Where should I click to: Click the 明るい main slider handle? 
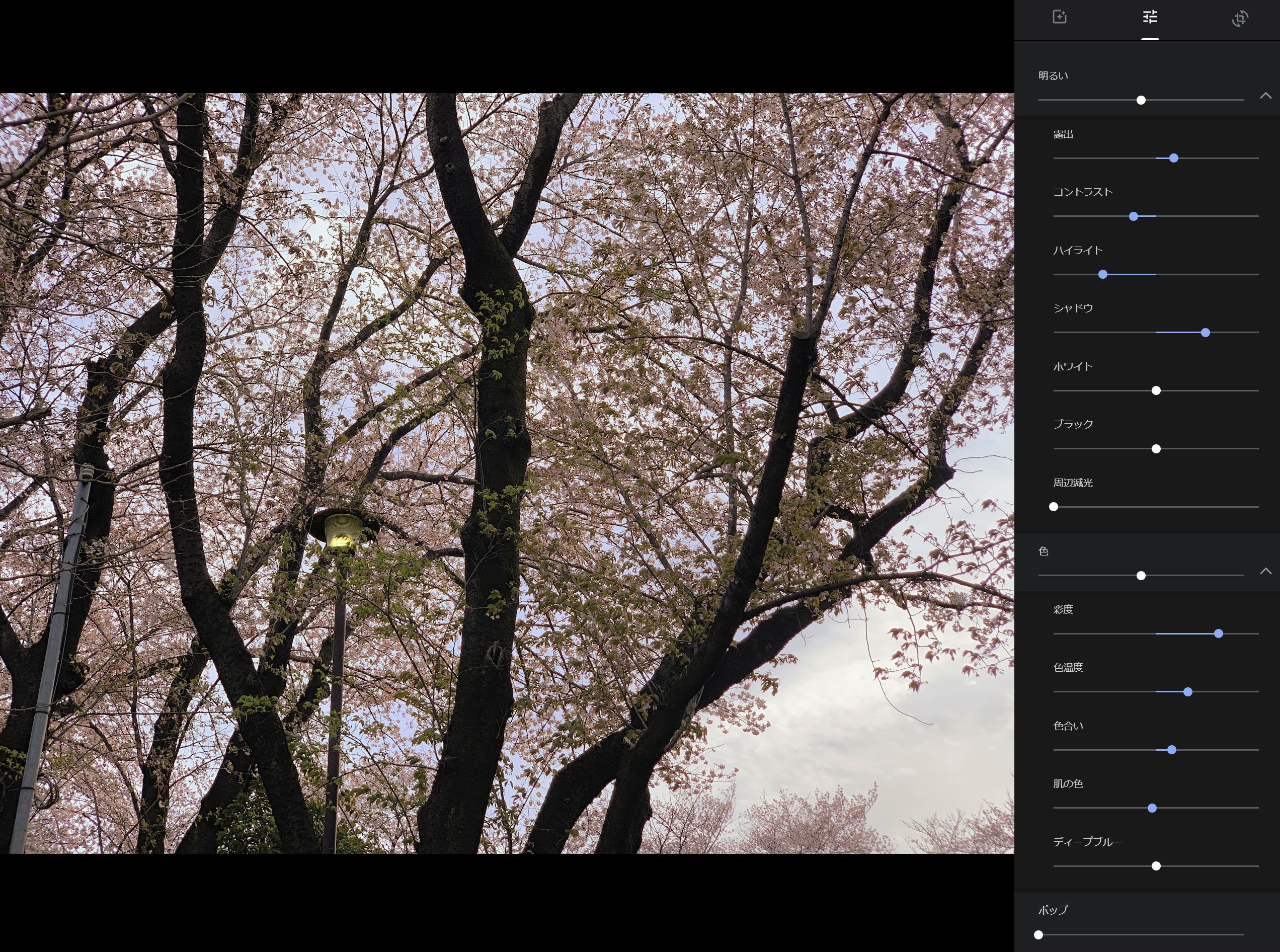[1141, 100]
